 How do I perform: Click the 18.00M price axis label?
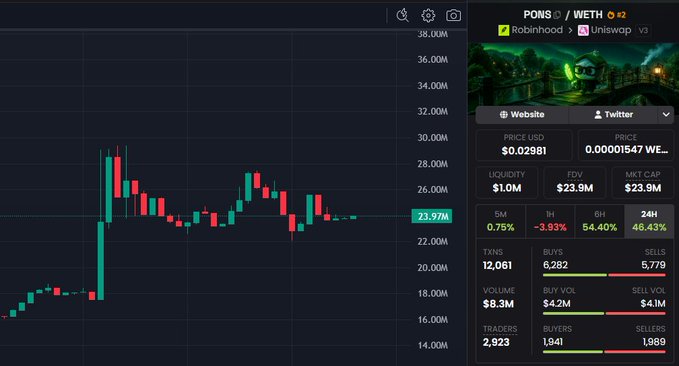click(432, 294)
